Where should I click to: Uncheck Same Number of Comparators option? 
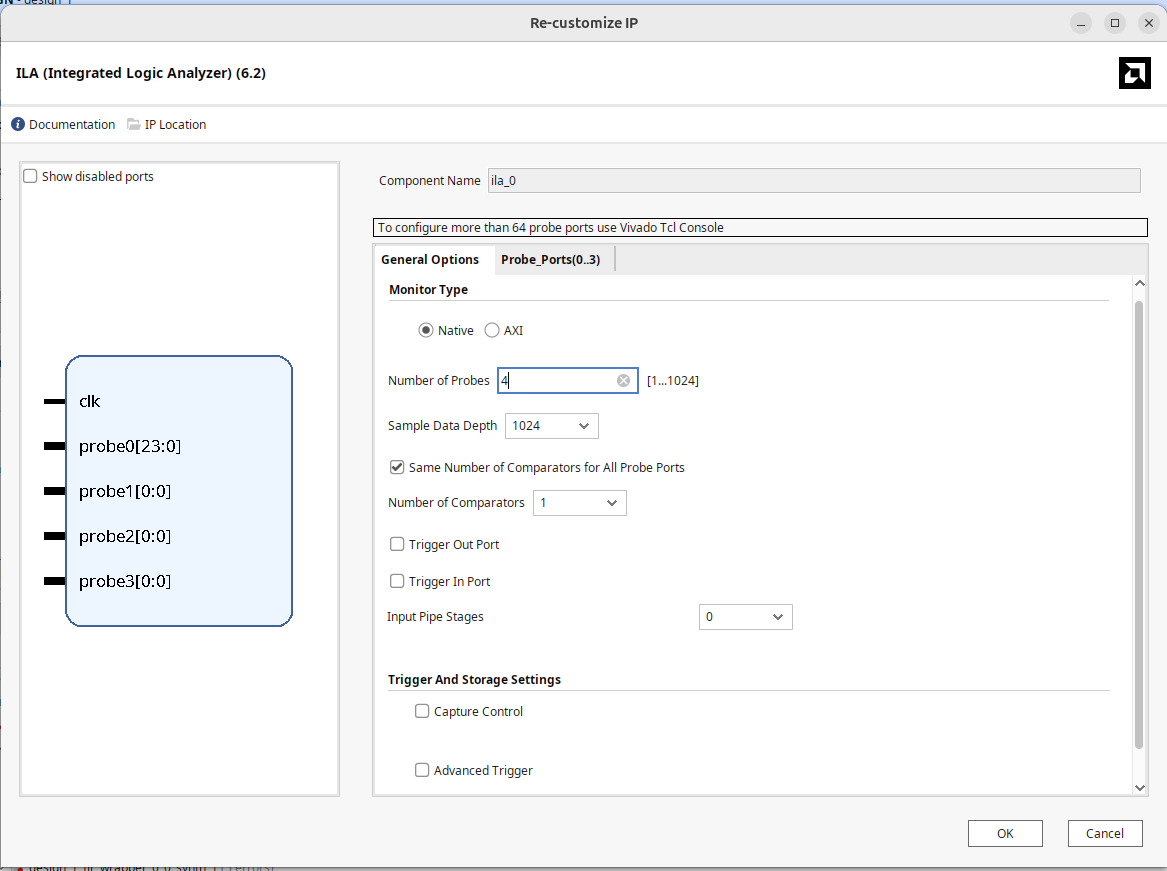click(397, 468)
